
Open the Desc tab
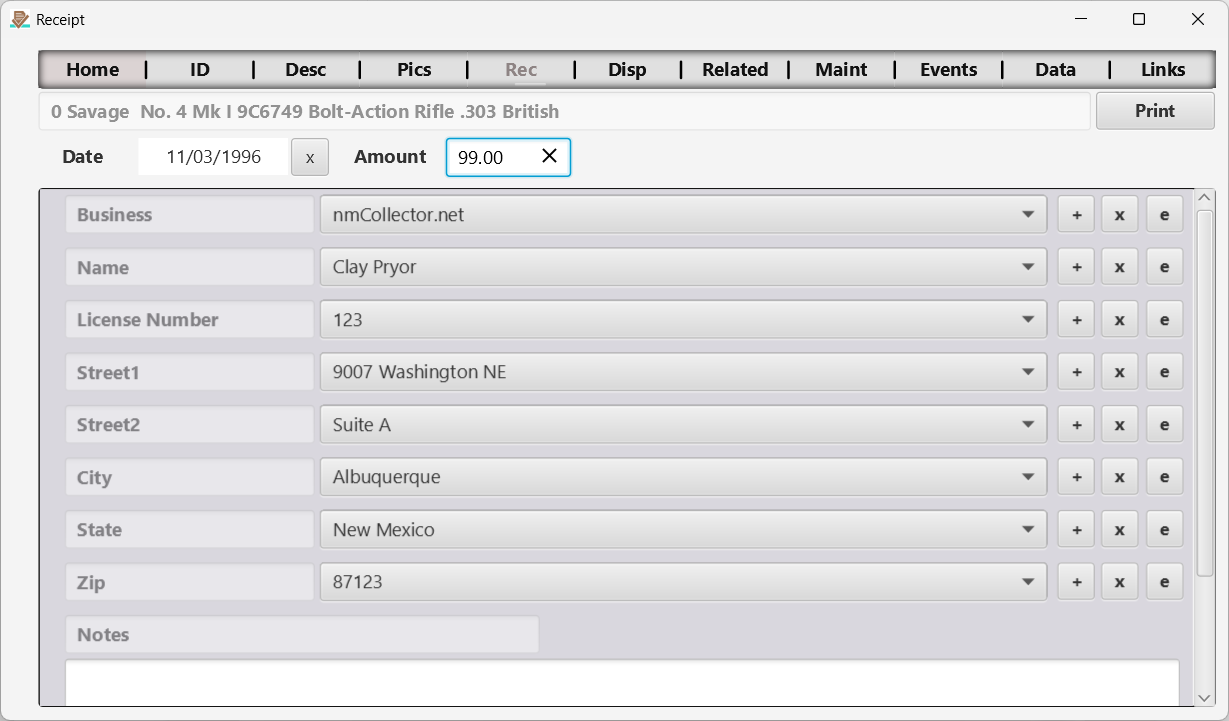tap(306, 69)
